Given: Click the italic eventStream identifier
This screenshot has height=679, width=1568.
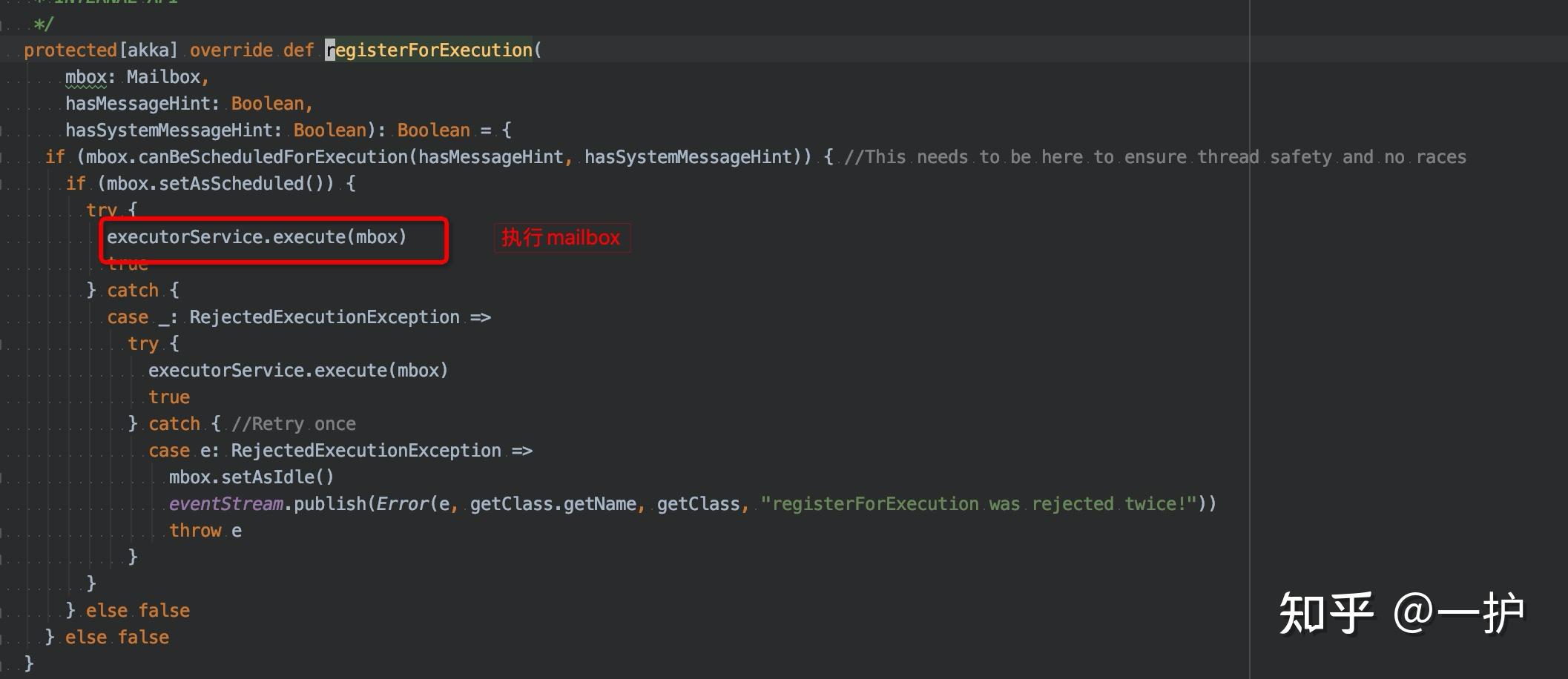Looking at the screenshot, I should pos(225,504).
